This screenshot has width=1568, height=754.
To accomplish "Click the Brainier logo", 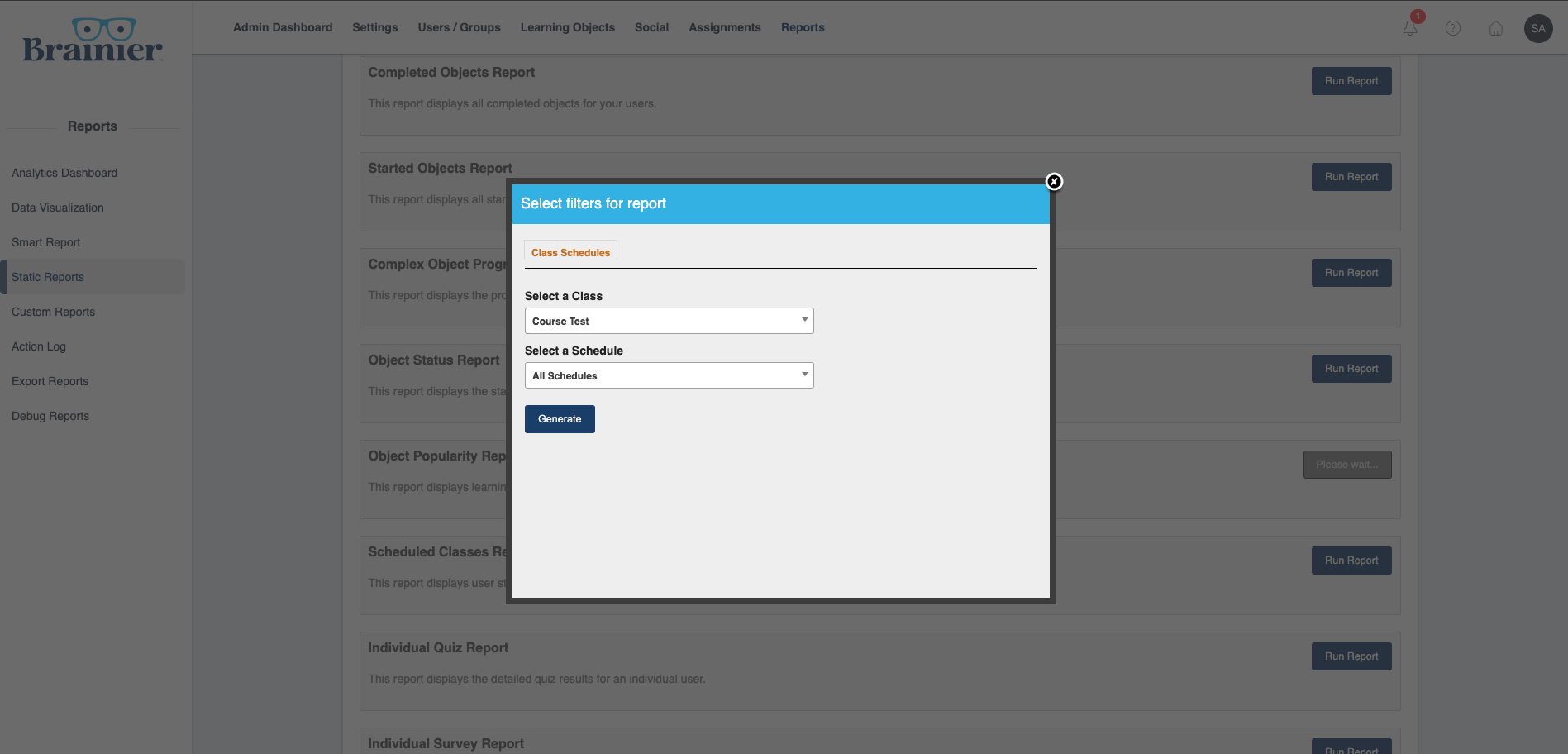I will point(93,41).
